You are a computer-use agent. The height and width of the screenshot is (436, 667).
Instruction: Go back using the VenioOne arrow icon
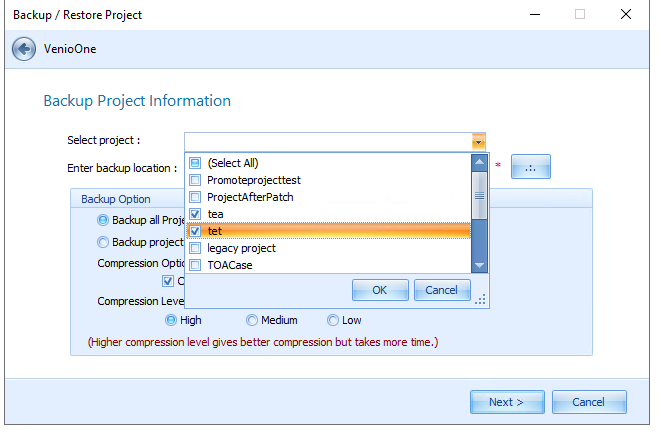(24, 49)
